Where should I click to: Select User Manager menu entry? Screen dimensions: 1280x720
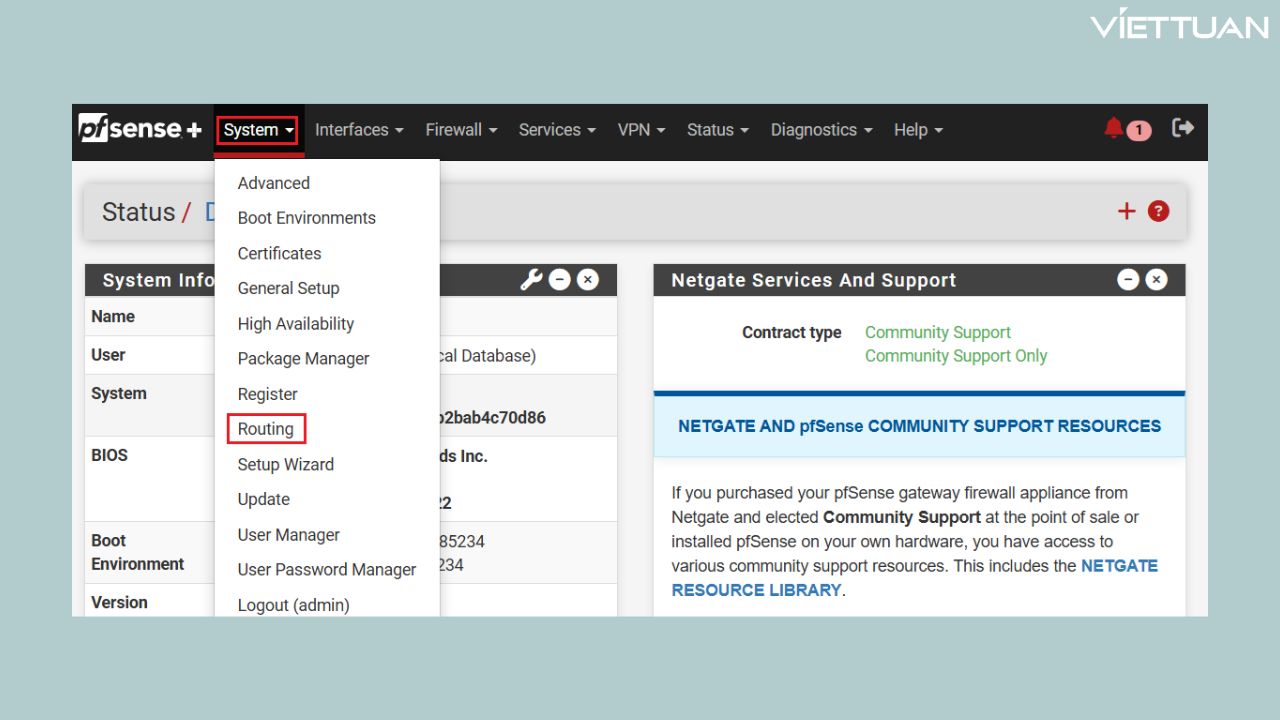point(288,535)
